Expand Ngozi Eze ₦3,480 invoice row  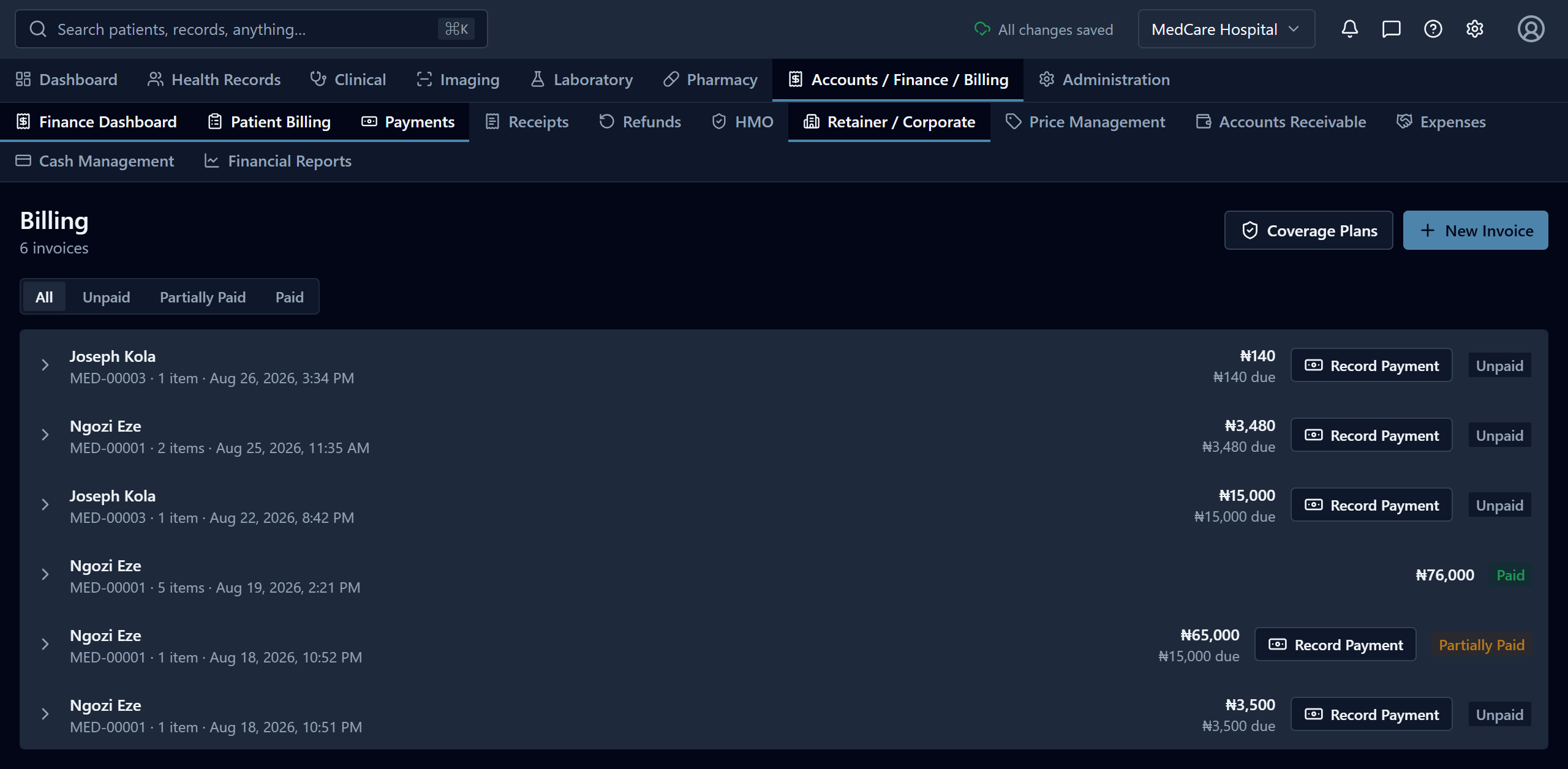pyautogui.click(x=45, y=435)
